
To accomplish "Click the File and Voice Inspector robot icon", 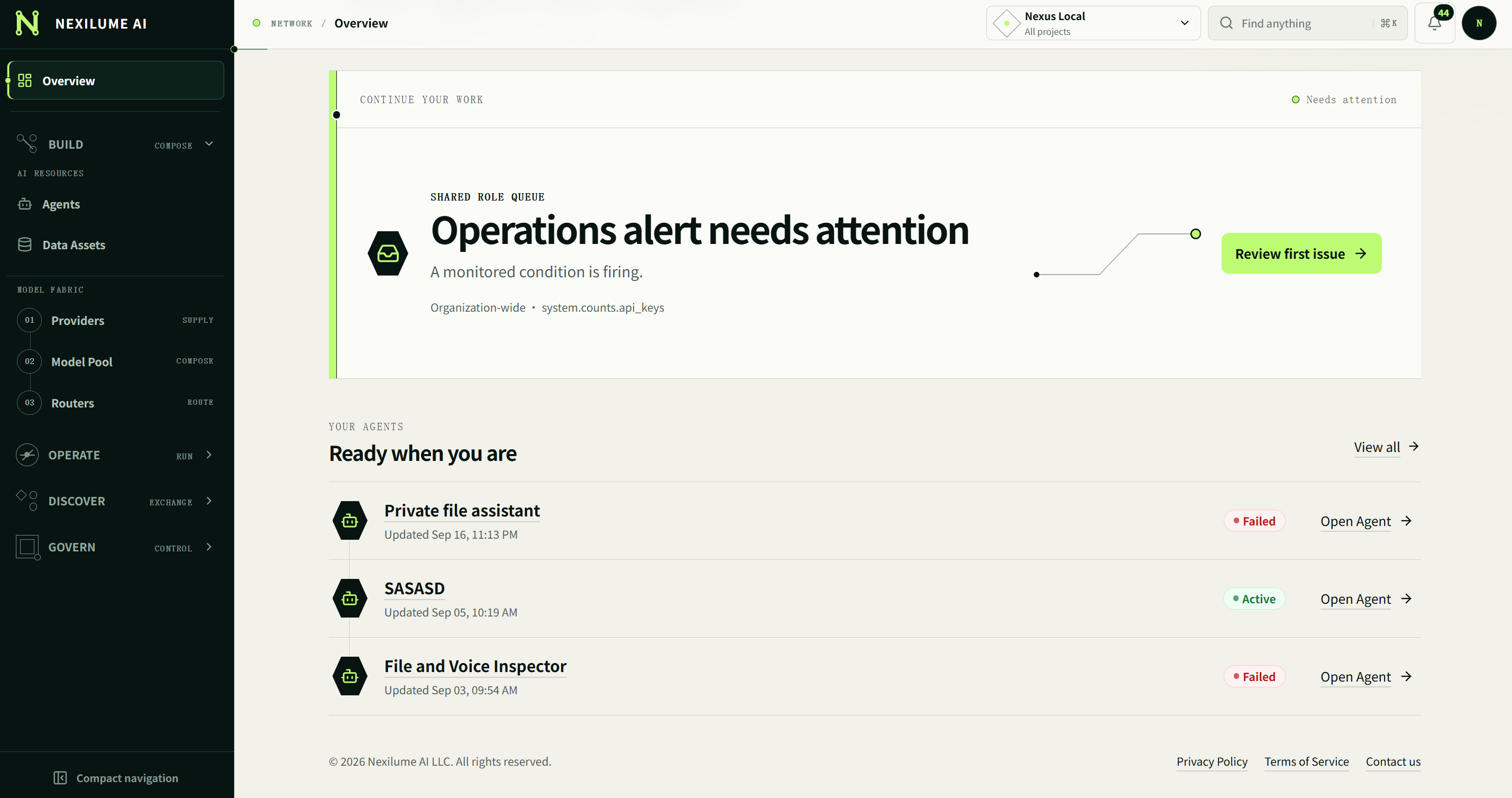I will tap(350, 676).
